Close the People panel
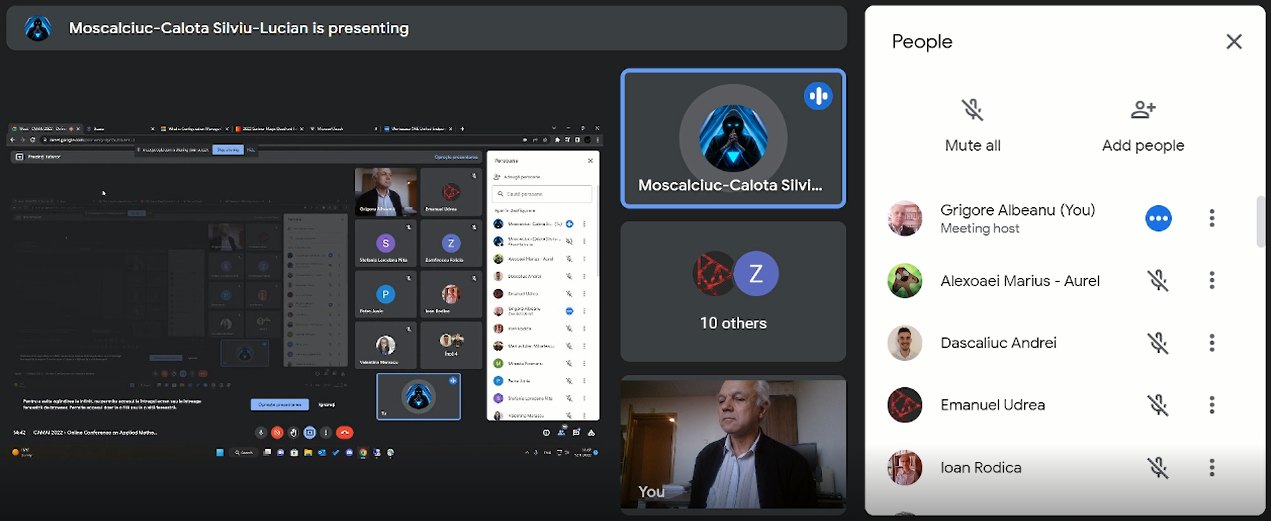This screenshot has height=521, width=1271. [1234, 41]
